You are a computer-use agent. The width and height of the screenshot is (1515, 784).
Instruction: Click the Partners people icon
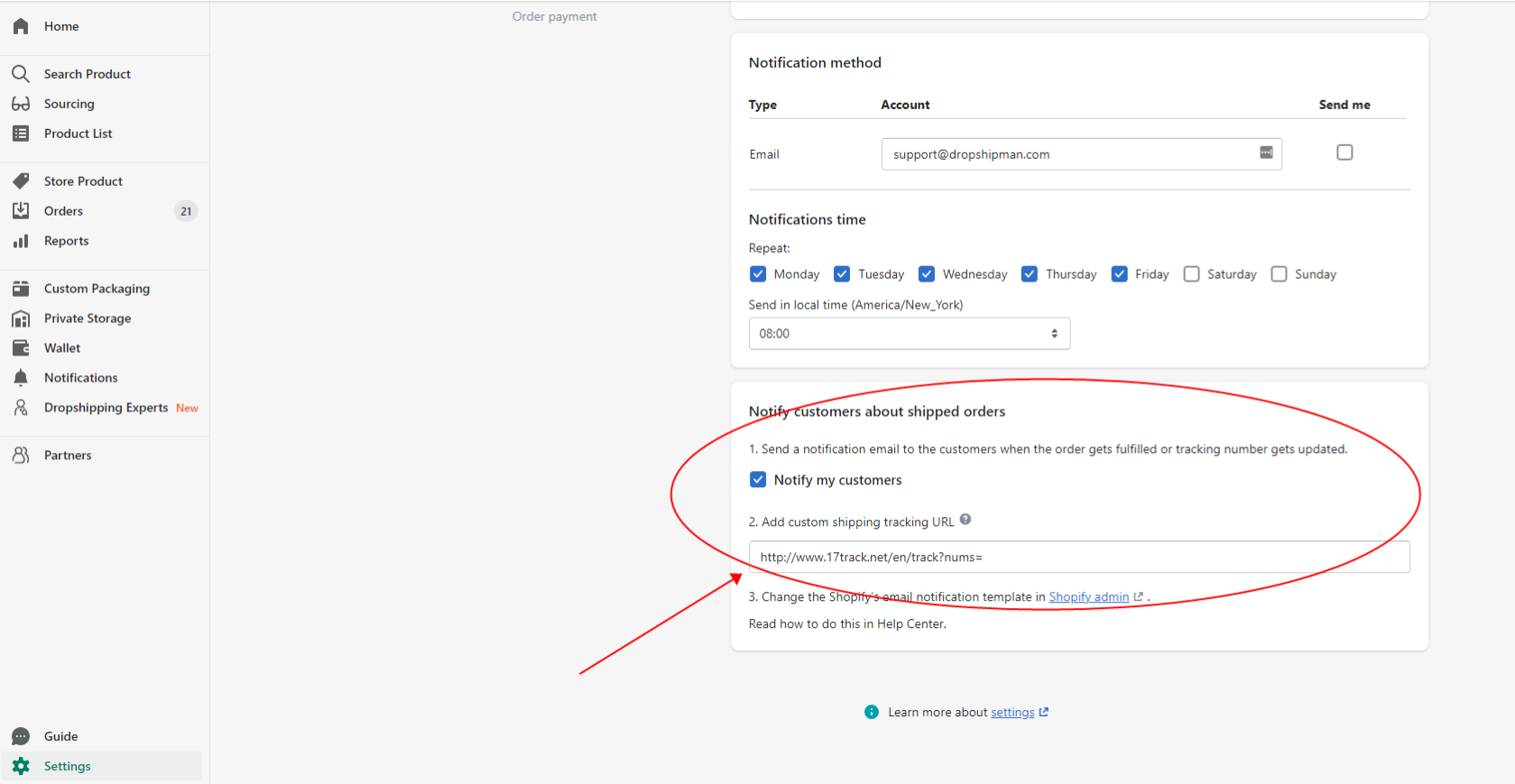tap(21, 456)
